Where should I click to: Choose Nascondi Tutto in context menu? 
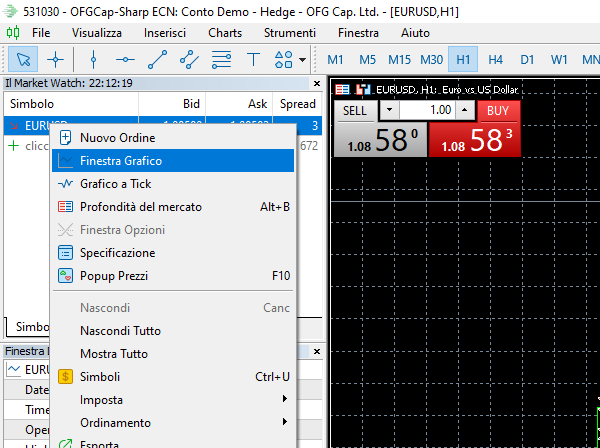point(173,331)
